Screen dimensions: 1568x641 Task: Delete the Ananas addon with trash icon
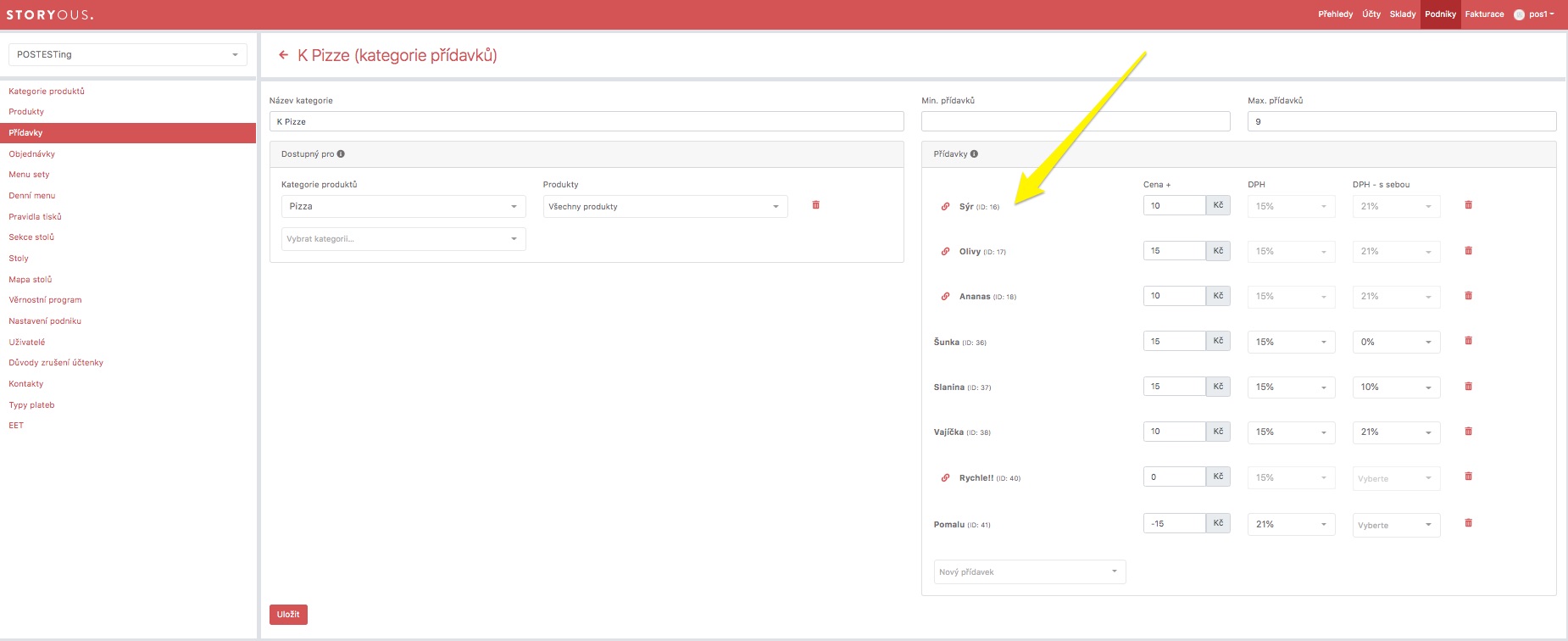(x=1469, y=296)
